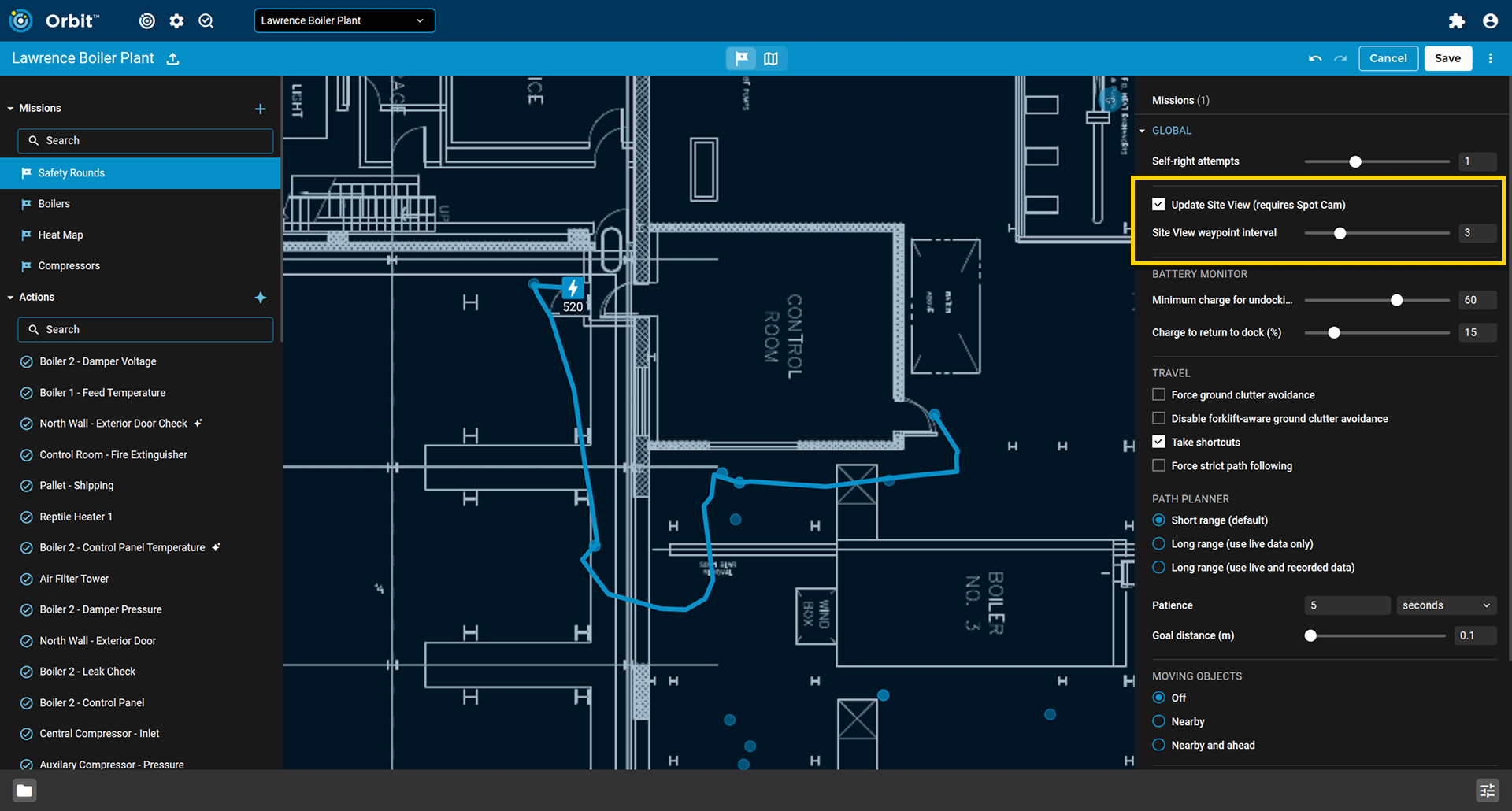1512x811 pixels.
Task: Open the three-dot more options menu
Action: click(x=1490, y=58)
